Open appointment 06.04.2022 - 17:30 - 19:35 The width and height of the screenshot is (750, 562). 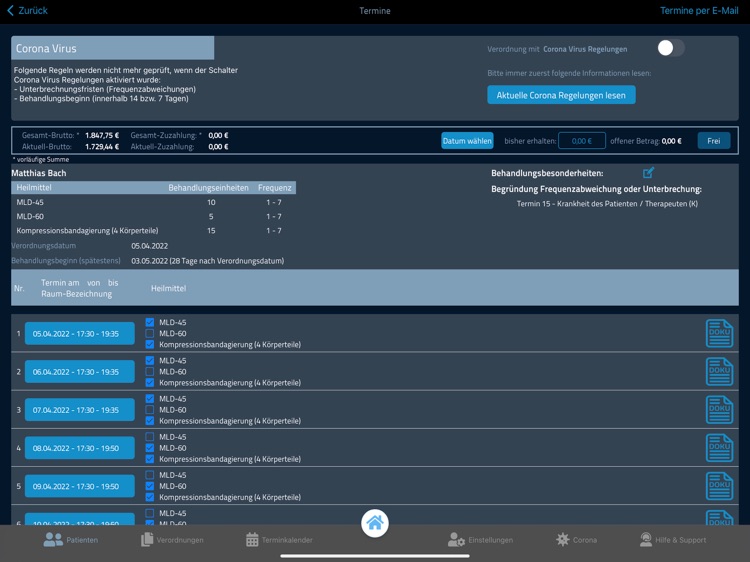point(79,372)
